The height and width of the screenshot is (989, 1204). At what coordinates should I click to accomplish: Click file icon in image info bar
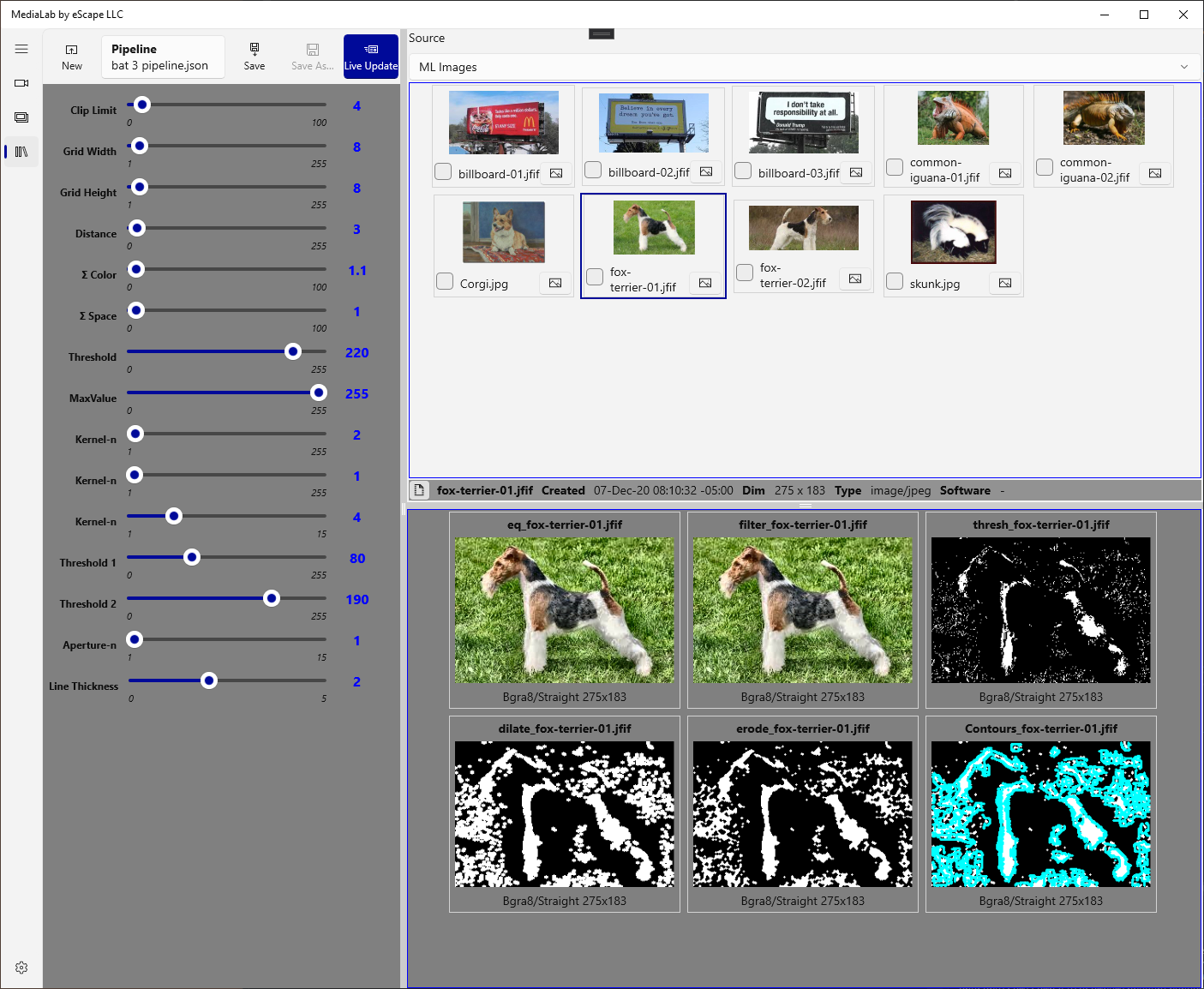pos(419,490)
